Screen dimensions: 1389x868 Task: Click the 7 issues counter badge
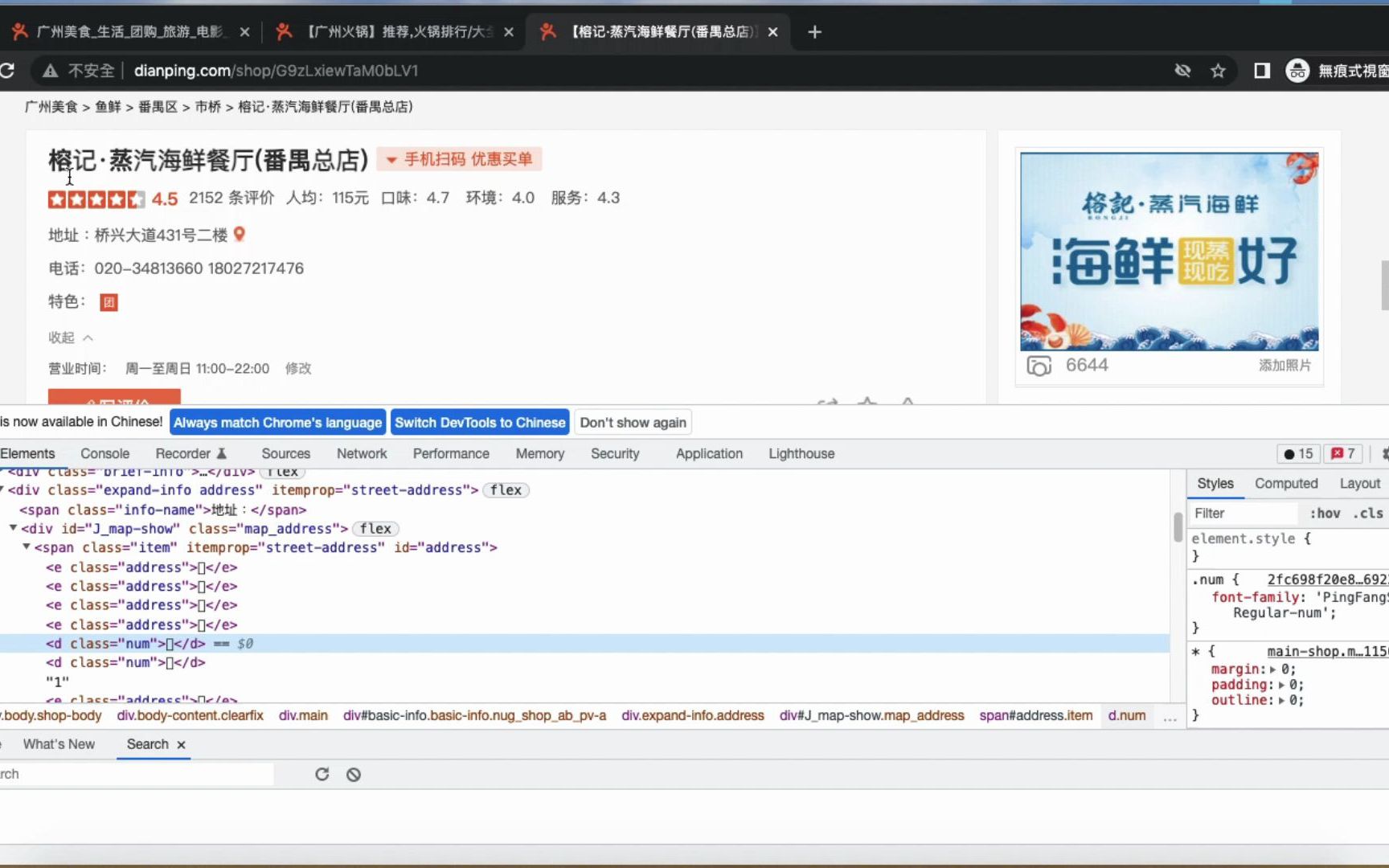coord(1343,454)
